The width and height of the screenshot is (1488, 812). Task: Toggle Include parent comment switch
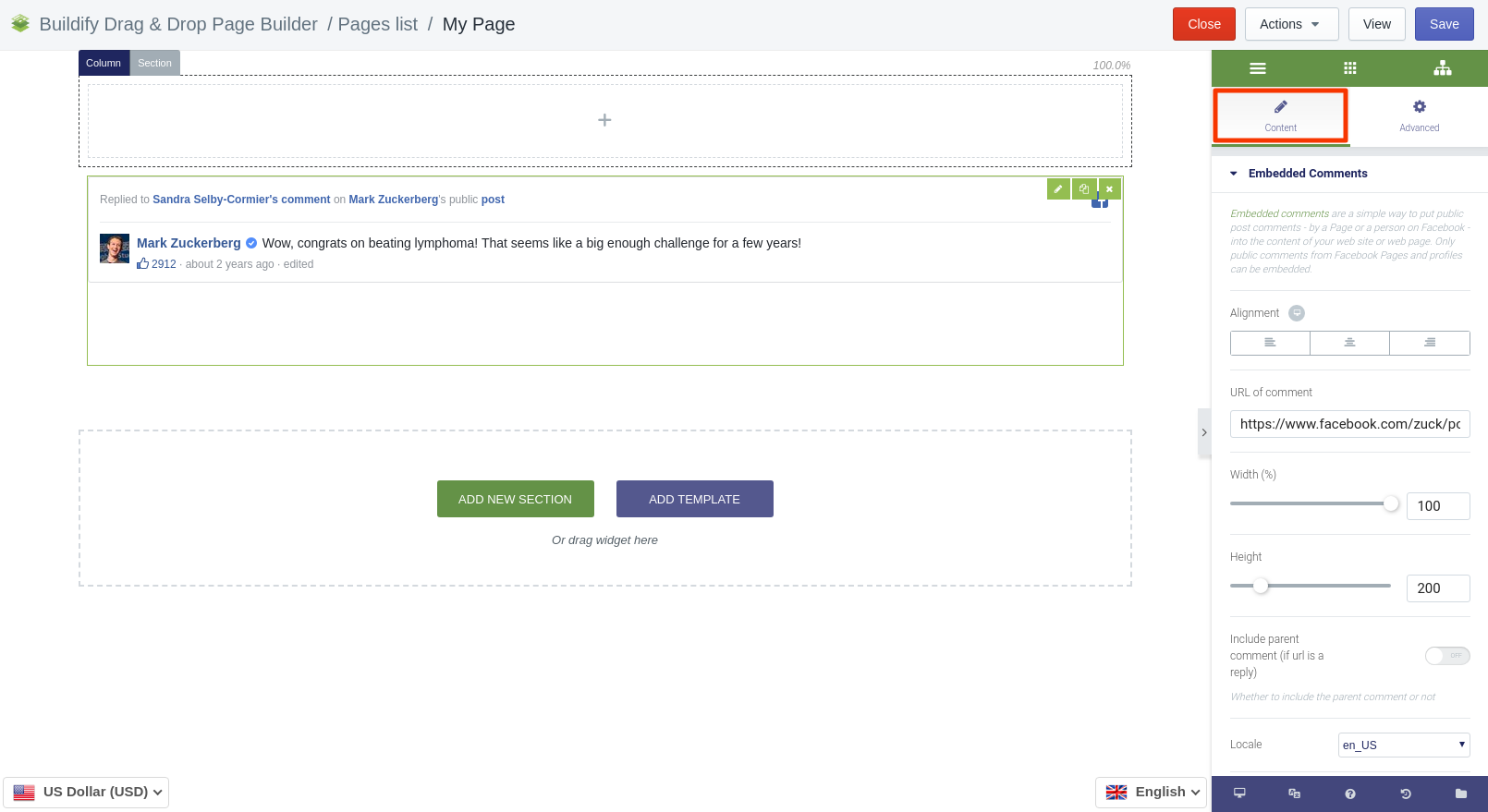coord(1447,656)
